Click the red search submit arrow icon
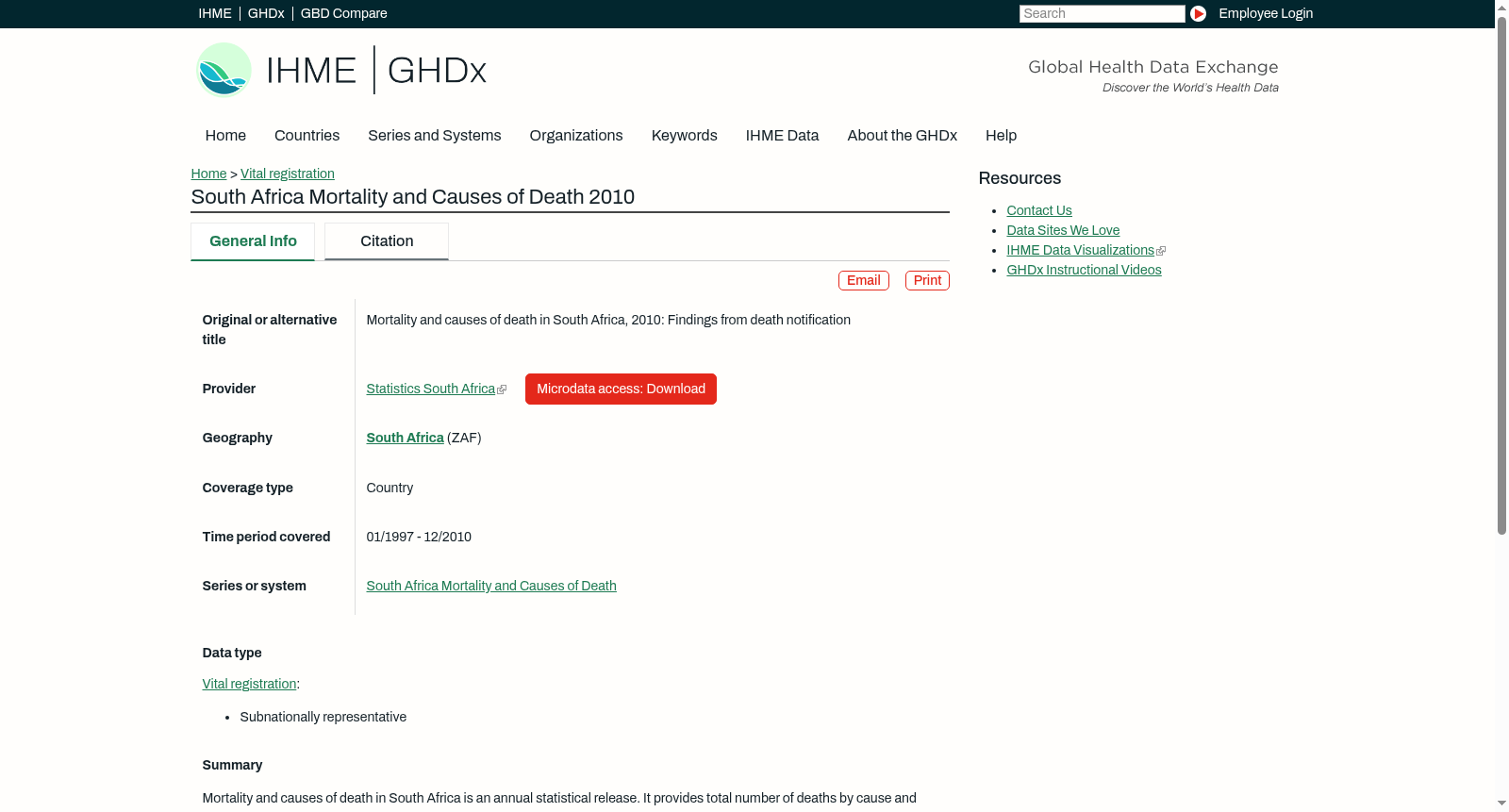The image size is (1509, 812). click(x=1198, y=13)
